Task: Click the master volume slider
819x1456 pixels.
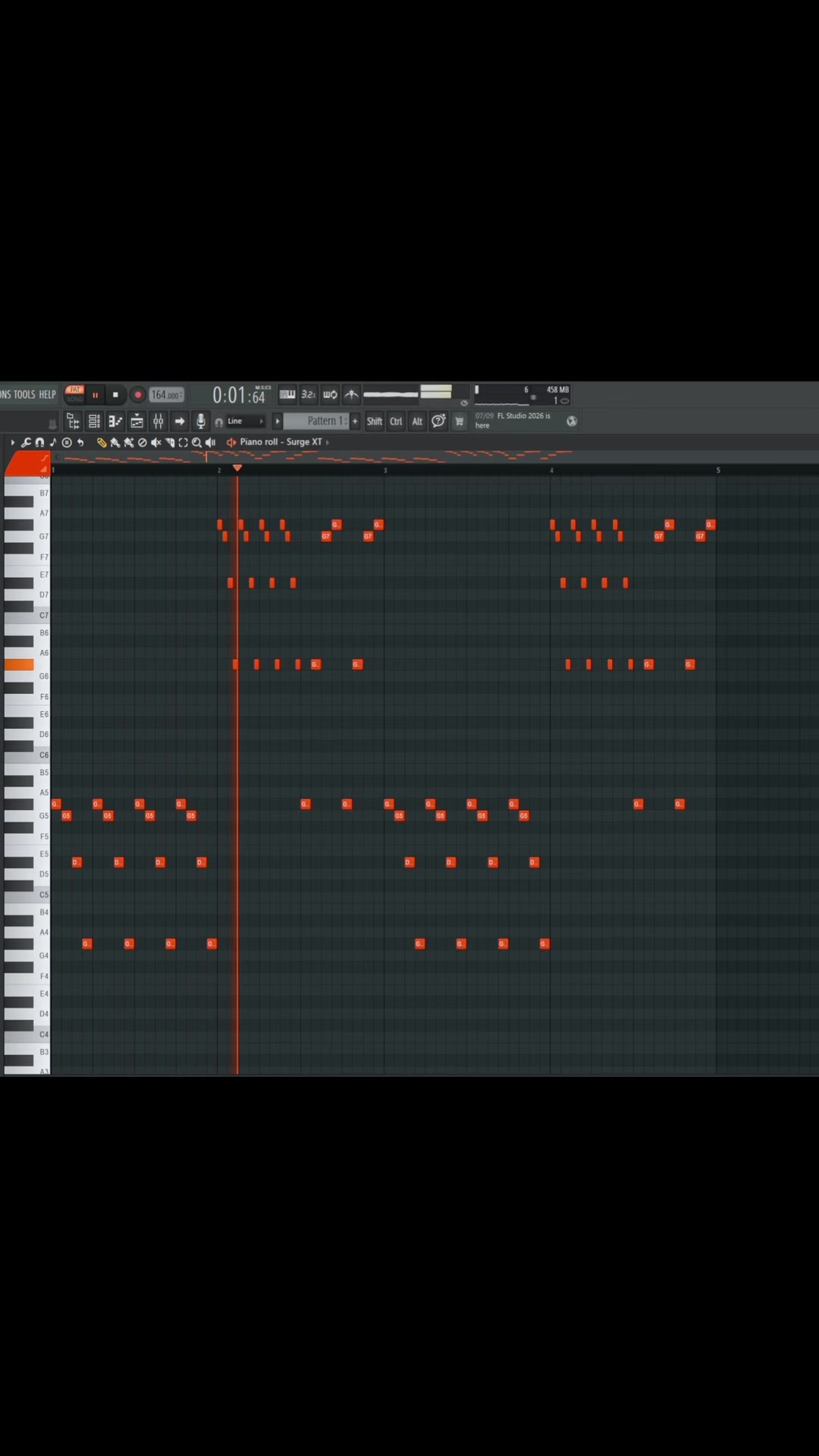Action: [x=391, y=394]
